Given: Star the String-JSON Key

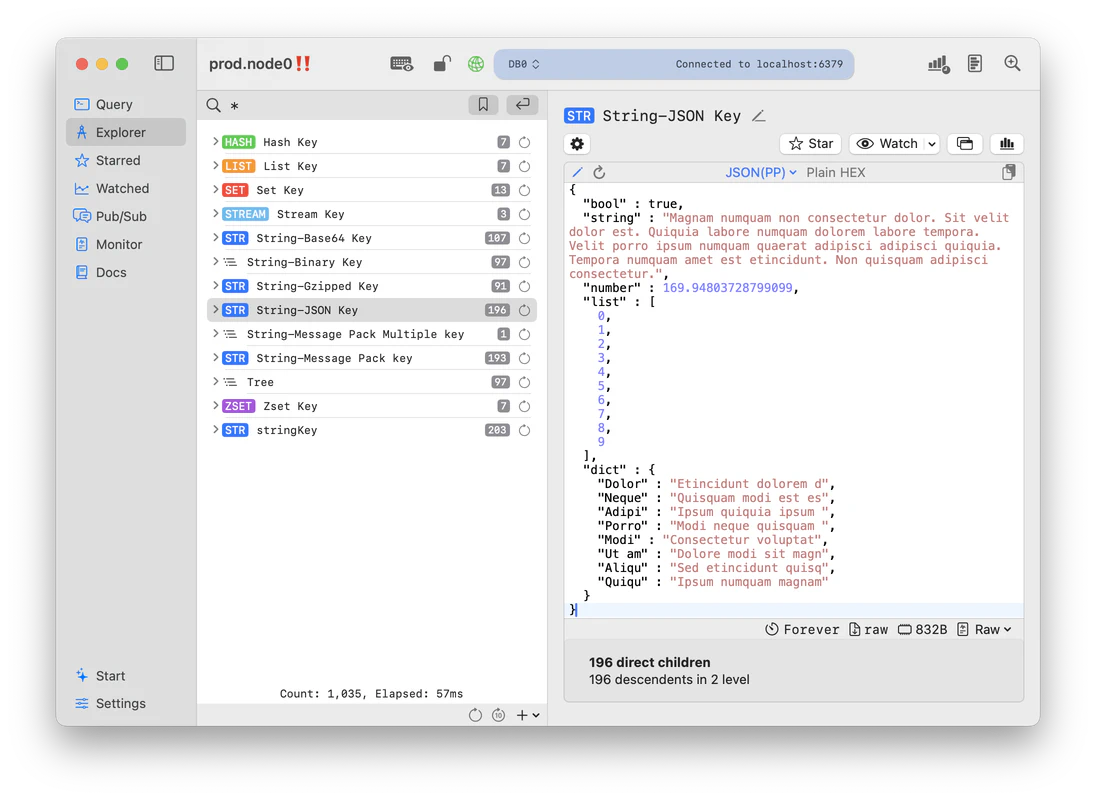Looking at the screenshot, I should click(x=810, y=143).
